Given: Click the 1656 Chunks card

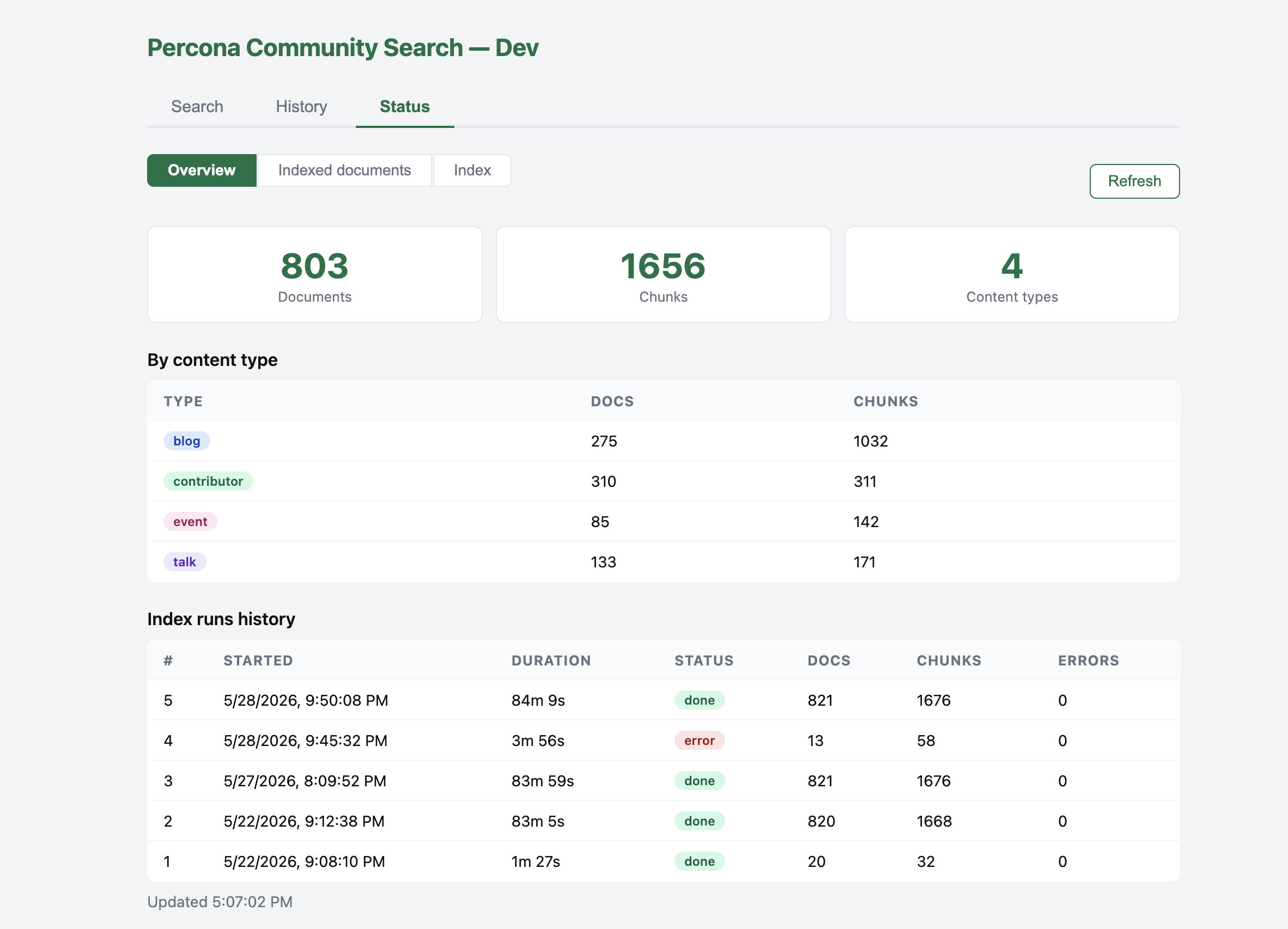Looking at the screenshot, I should pos(663,274).
